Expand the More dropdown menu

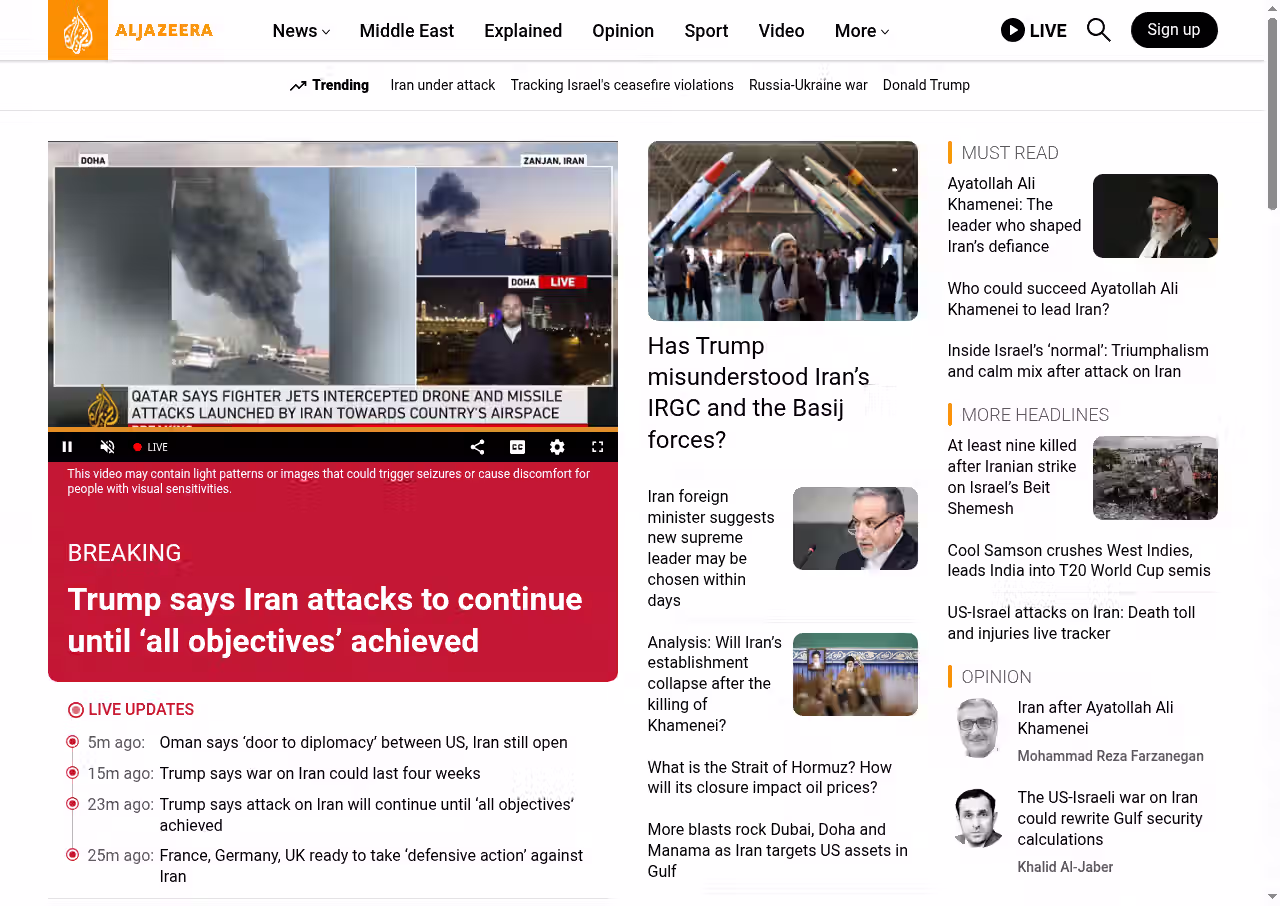861,31
